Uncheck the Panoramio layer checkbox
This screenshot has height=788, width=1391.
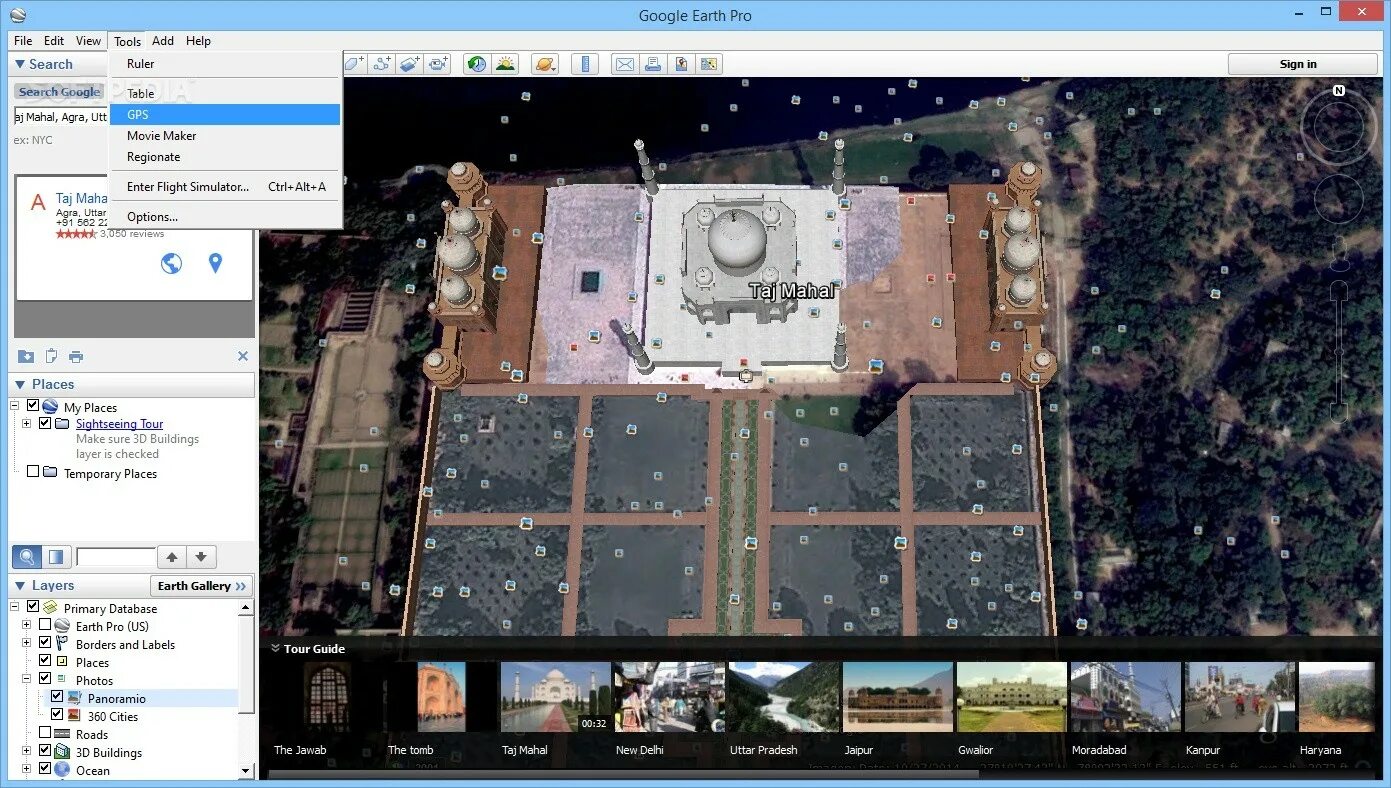pyautogui.click(x=57, y=697)
